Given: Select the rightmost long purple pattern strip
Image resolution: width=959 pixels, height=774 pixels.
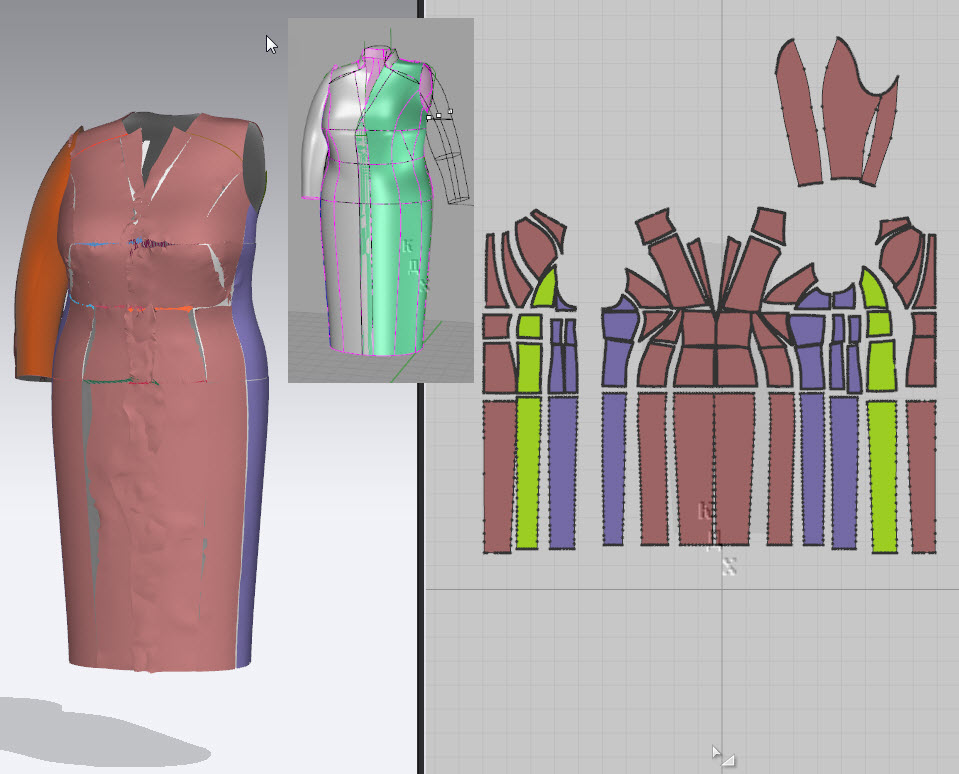Looking at the screenshot, I should click(845, 470).
